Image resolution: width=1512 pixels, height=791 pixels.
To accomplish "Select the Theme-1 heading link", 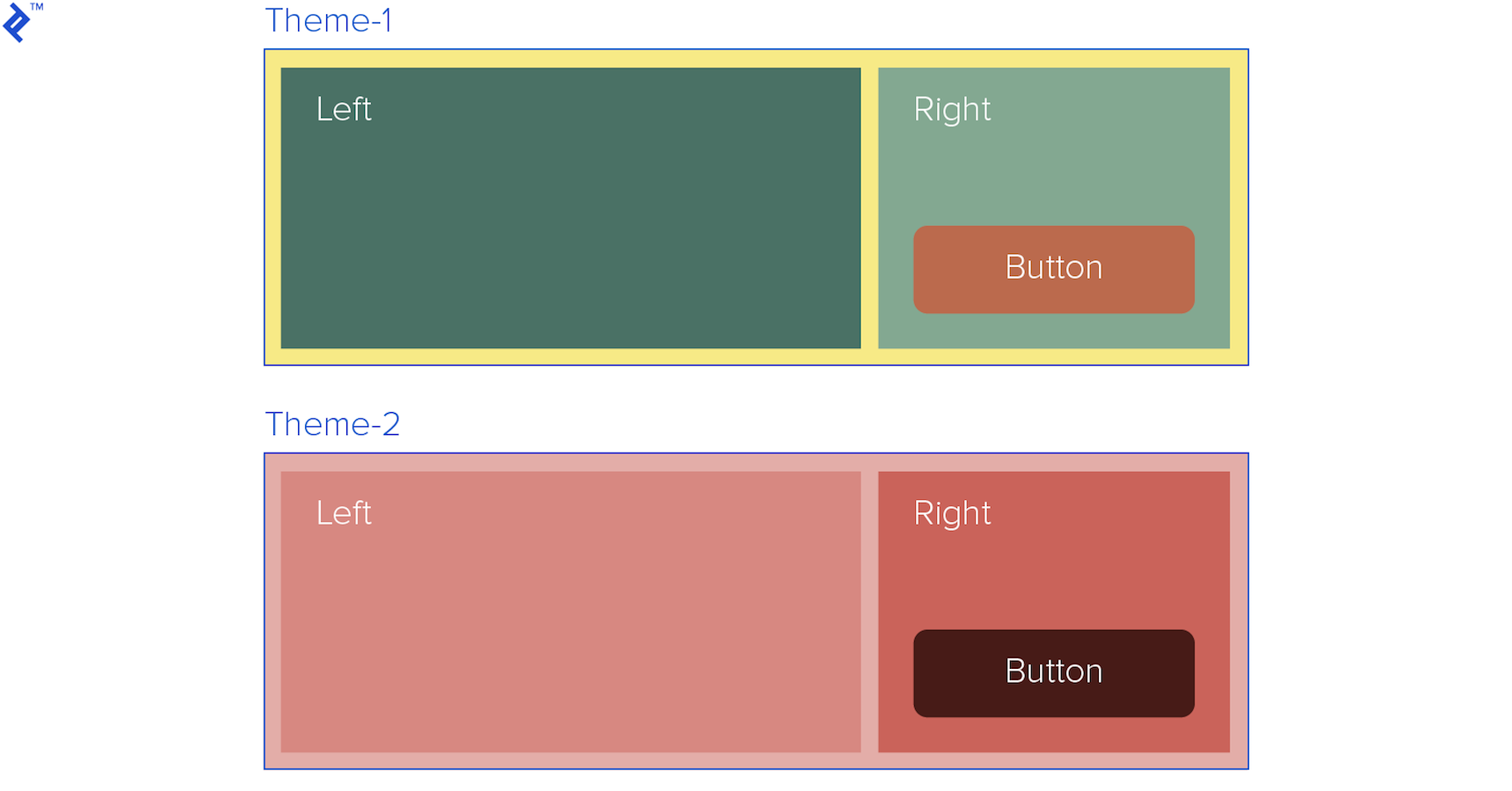I will pos(330,20).
